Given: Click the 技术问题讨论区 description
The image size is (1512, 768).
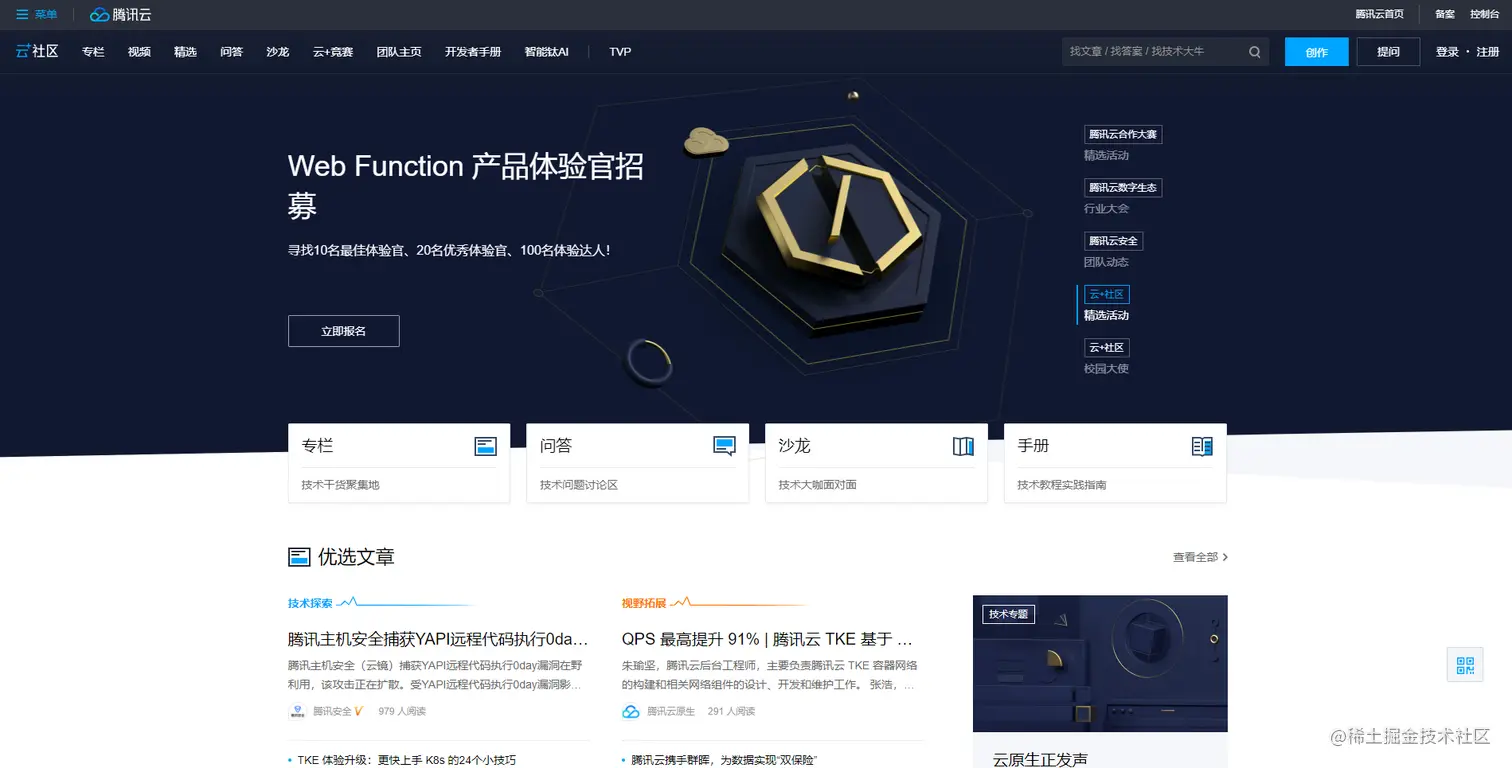Looking at the screenshot, I should pos(579,485).
